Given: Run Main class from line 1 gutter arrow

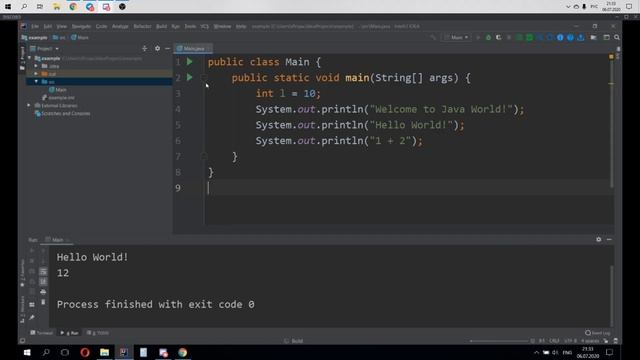Looking at the screenshot, I should click(189, 62).
